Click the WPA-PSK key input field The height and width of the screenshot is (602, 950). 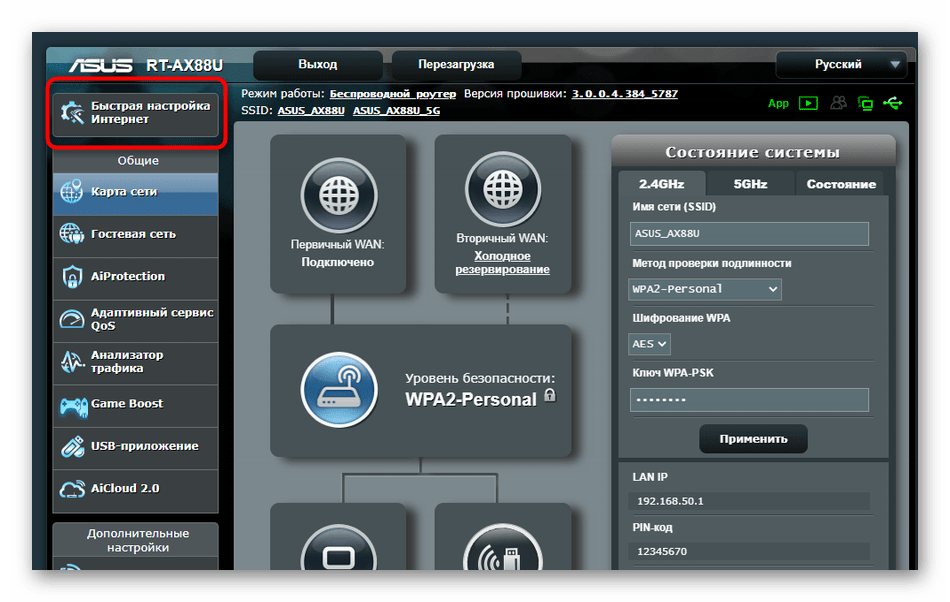(749, 400)
